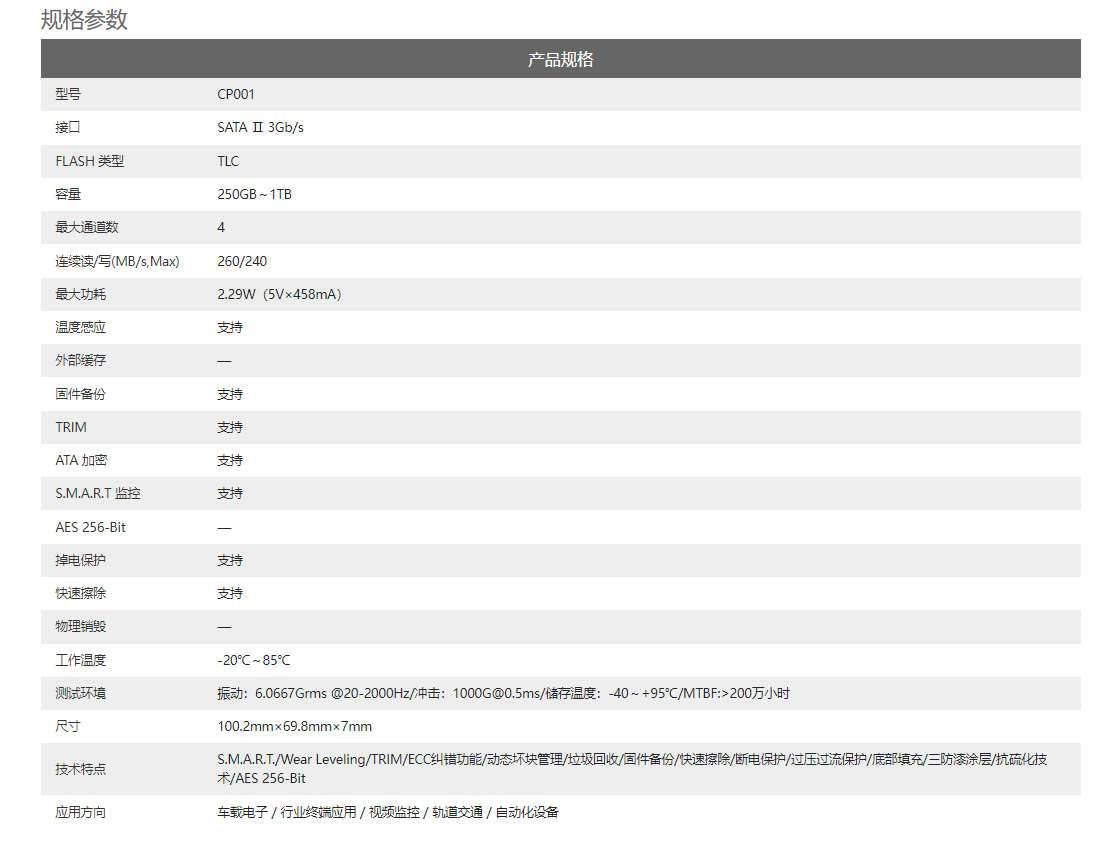Click the '掉电保护' label
The image size is (1101, 842).
click(81, 560)
